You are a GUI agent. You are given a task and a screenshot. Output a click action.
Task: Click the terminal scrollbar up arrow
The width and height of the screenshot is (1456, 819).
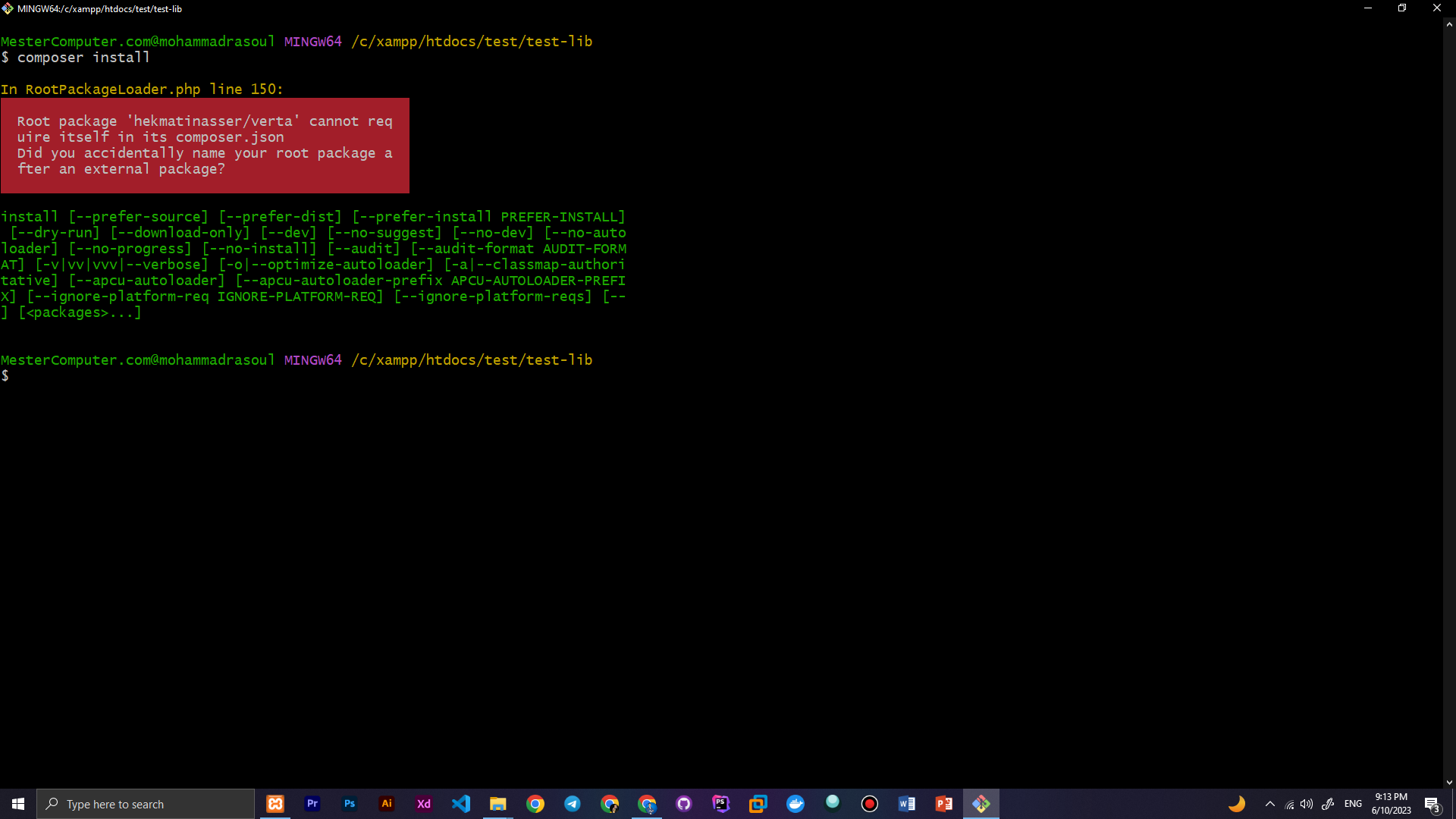pyautogui.click(x=1449, y=24)
